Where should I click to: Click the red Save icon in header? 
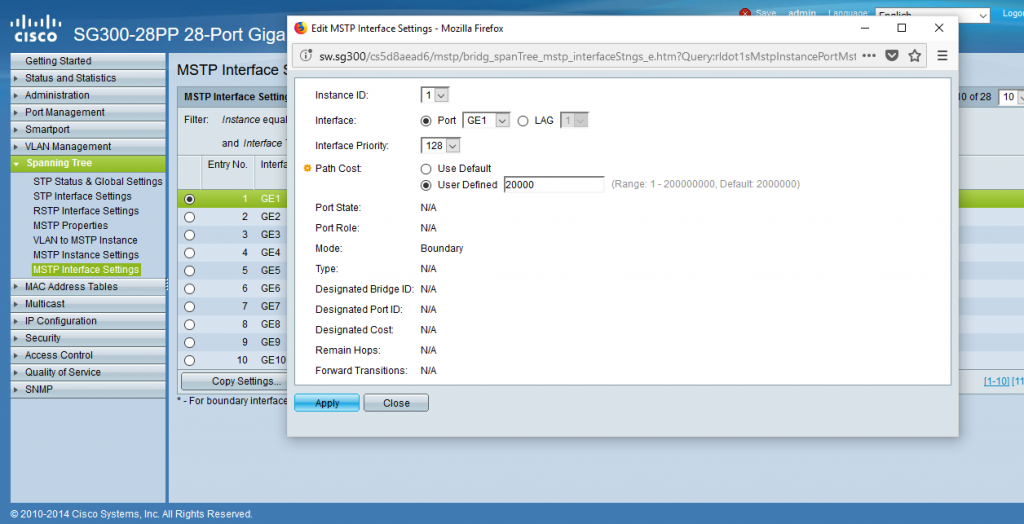pyautogui.click(x=744, y=13)
